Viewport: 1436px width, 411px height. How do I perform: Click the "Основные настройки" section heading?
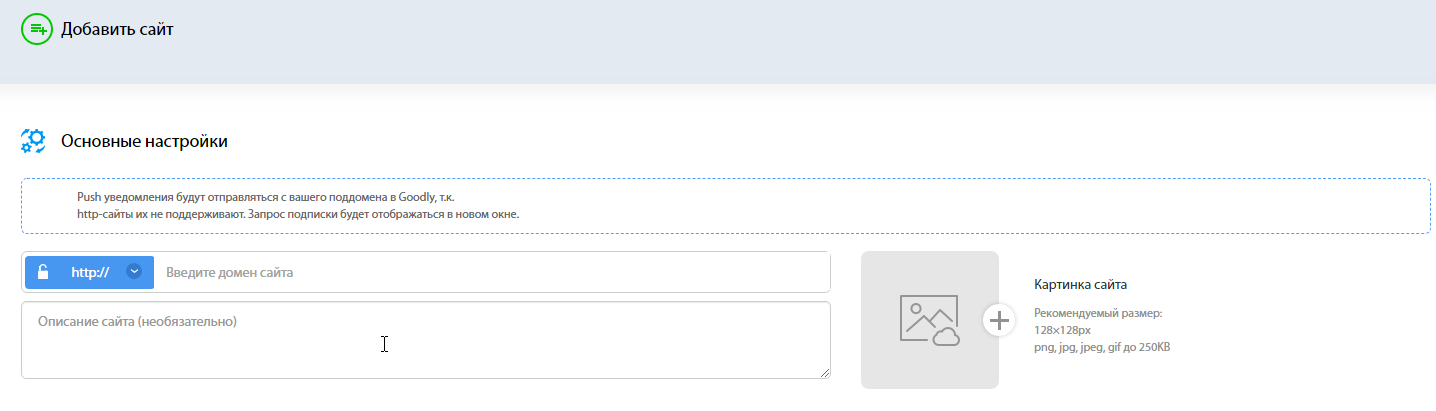[145, 141]
